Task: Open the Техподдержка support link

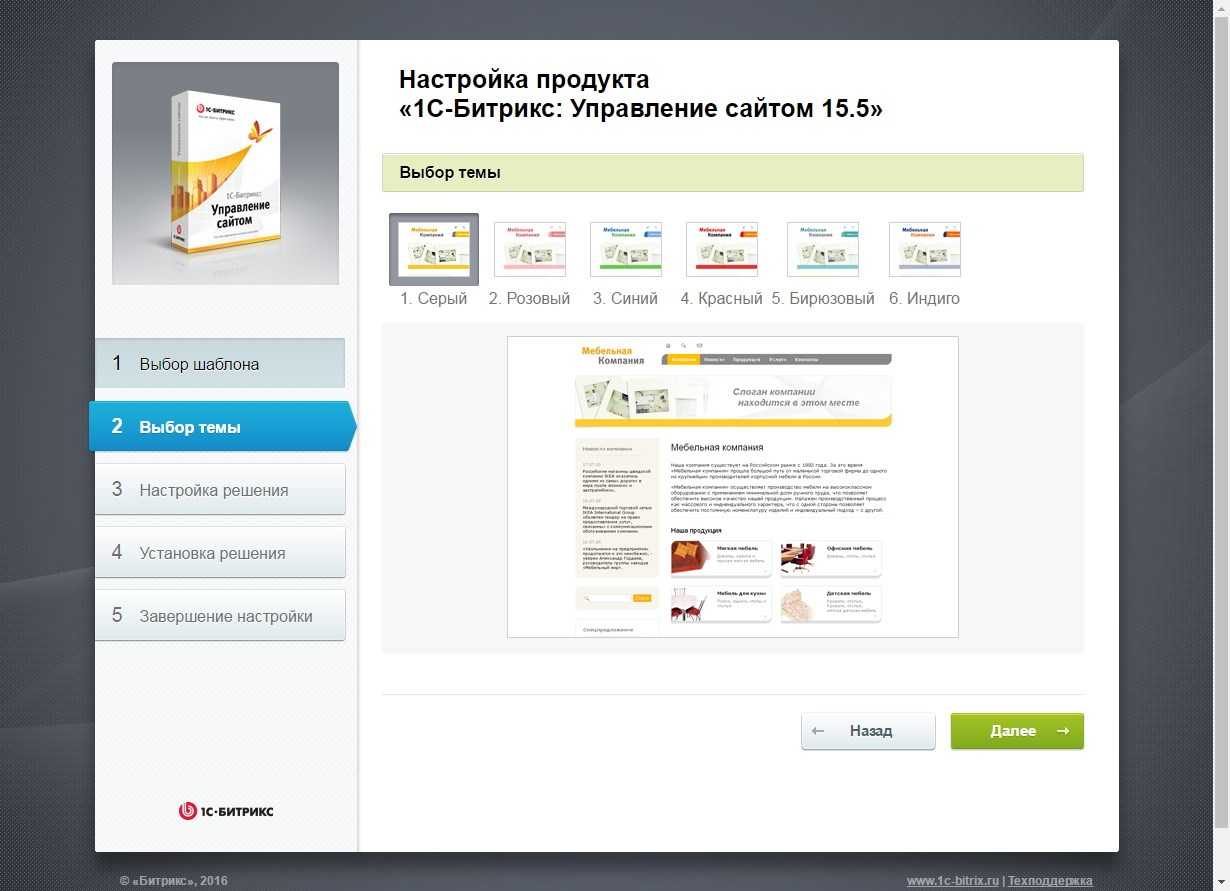Action: [1049, 881]
